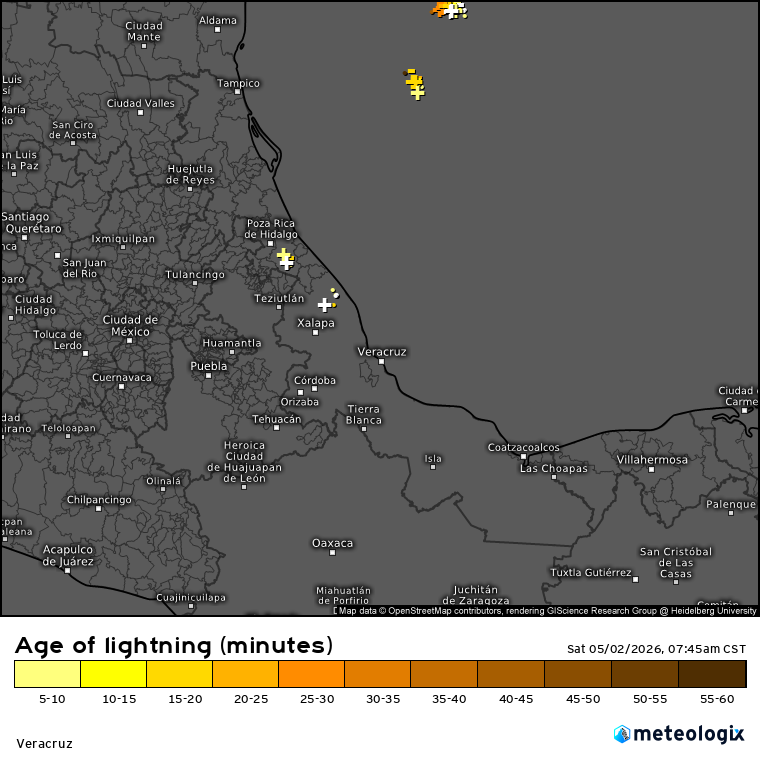The height and width of the screenshot is (760, 760).
Task: Select the Miahuatlán de Porfirio label
Action: click(343, 596)
